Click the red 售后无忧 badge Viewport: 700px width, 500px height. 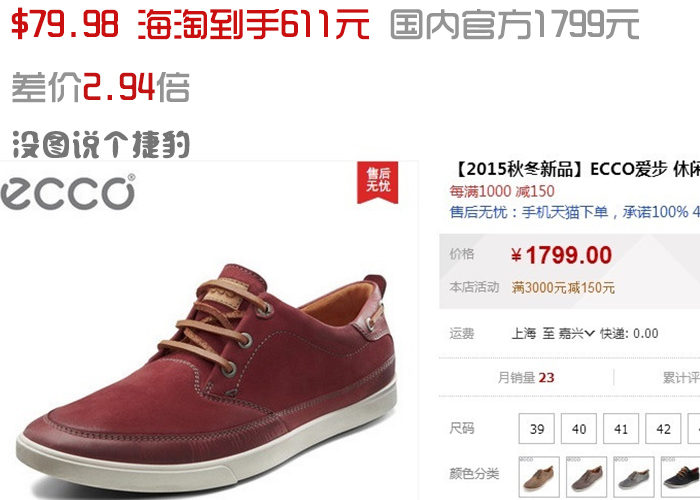377,182
